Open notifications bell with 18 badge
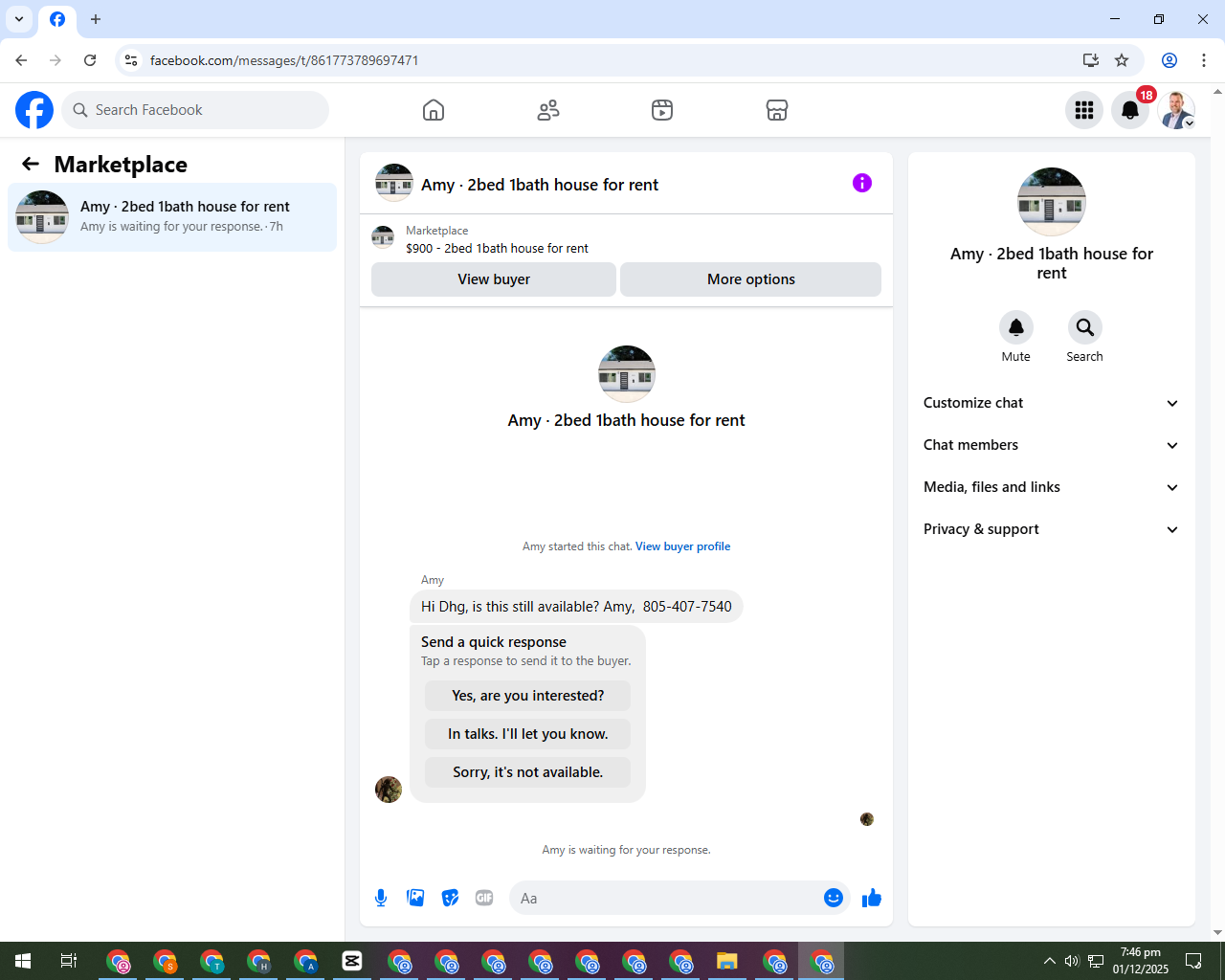 tap(1130, 110)
